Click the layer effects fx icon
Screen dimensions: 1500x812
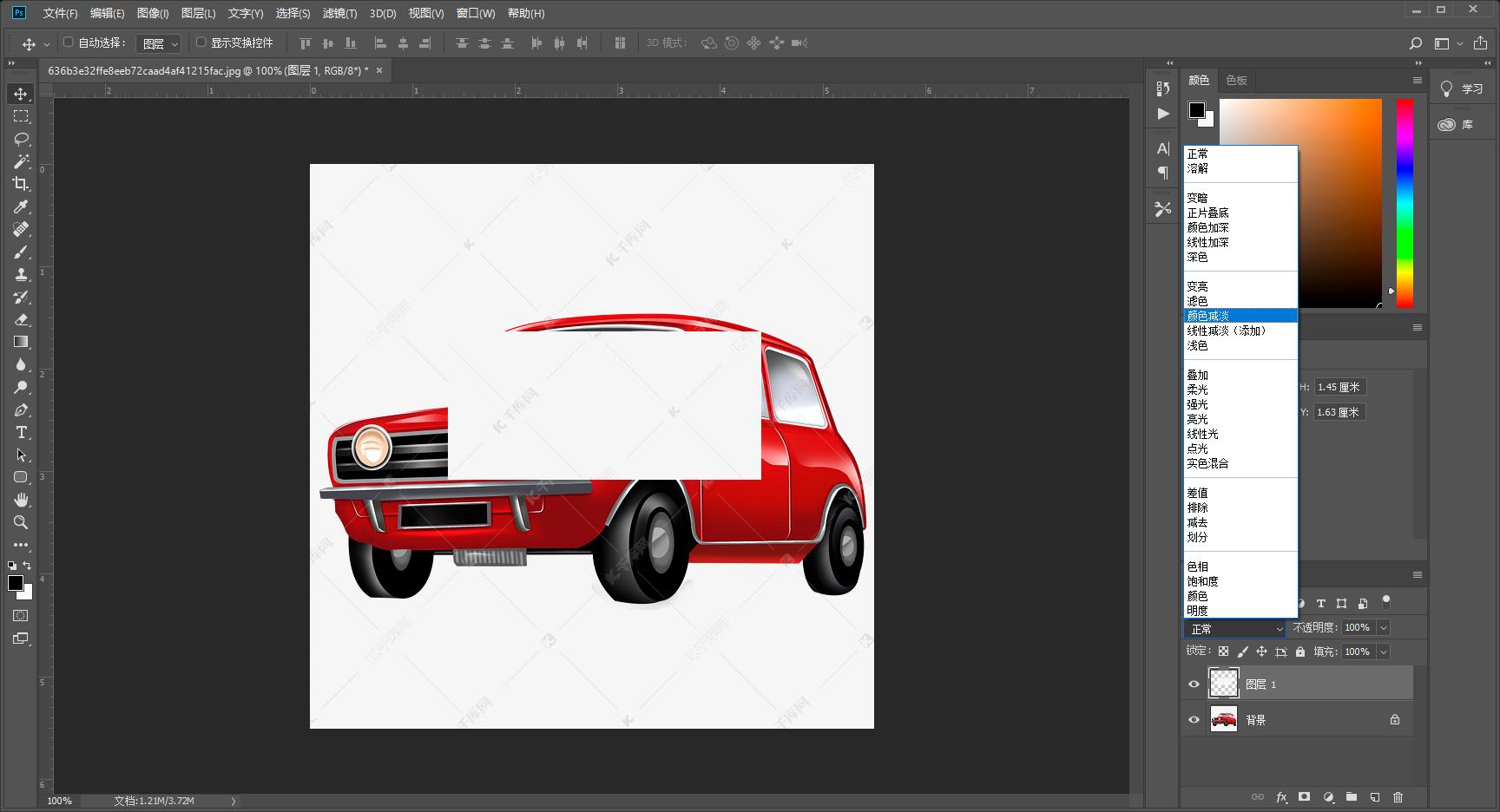pos(1281,796)
